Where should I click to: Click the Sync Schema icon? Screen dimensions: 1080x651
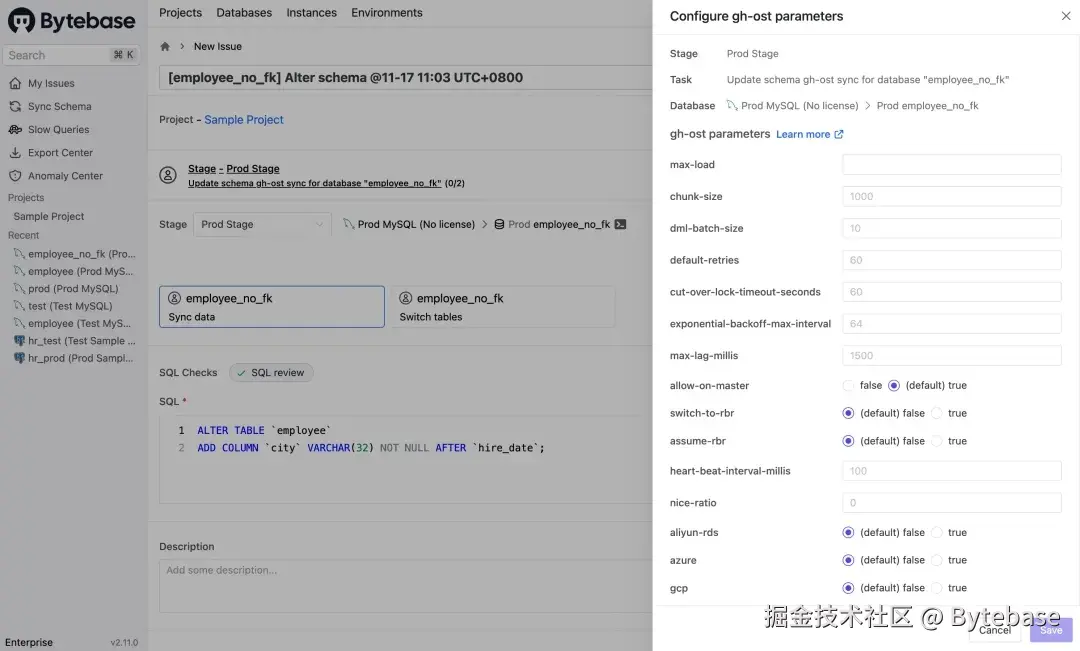(15, 106)
